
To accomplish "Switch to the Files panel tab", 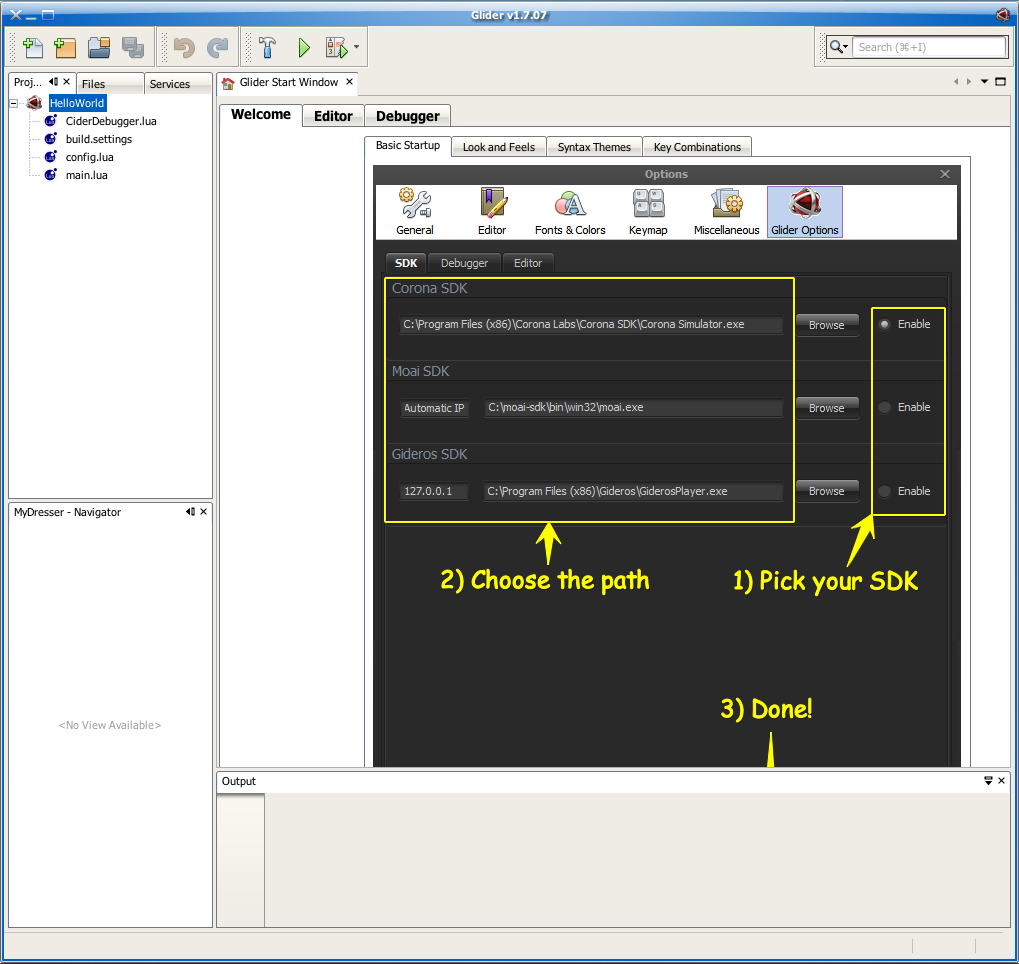I will pyautogui.click(x=93, y=84).
